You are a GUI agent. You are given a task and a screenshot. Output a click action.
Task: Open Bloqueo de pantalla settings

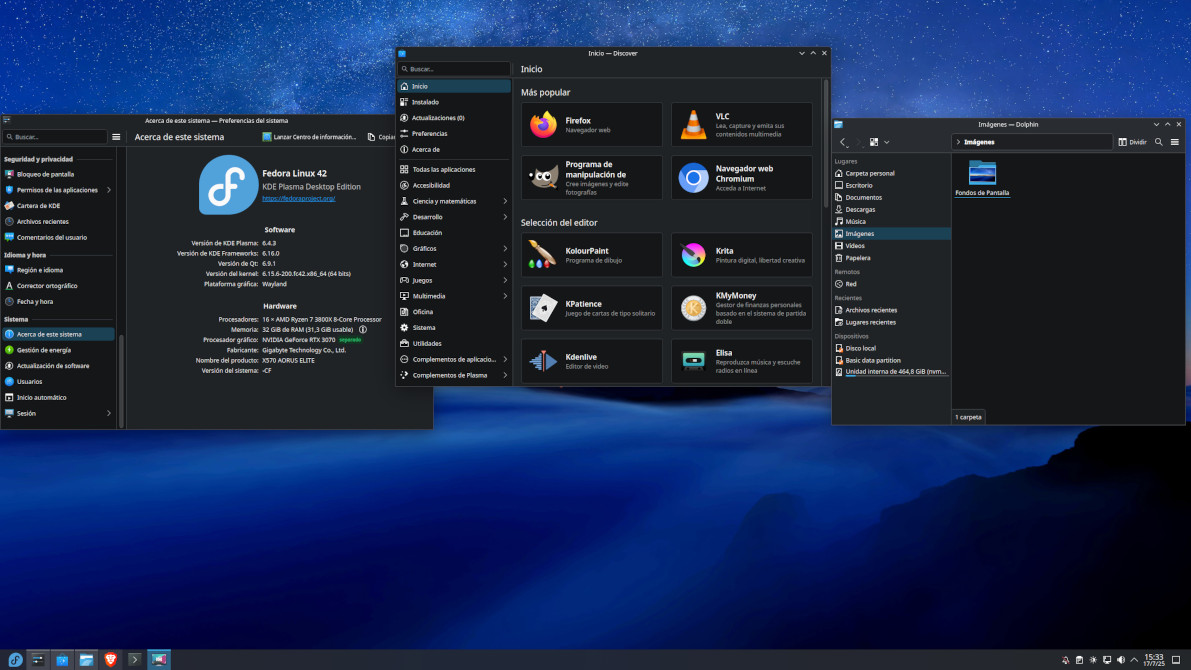(58, 174)
